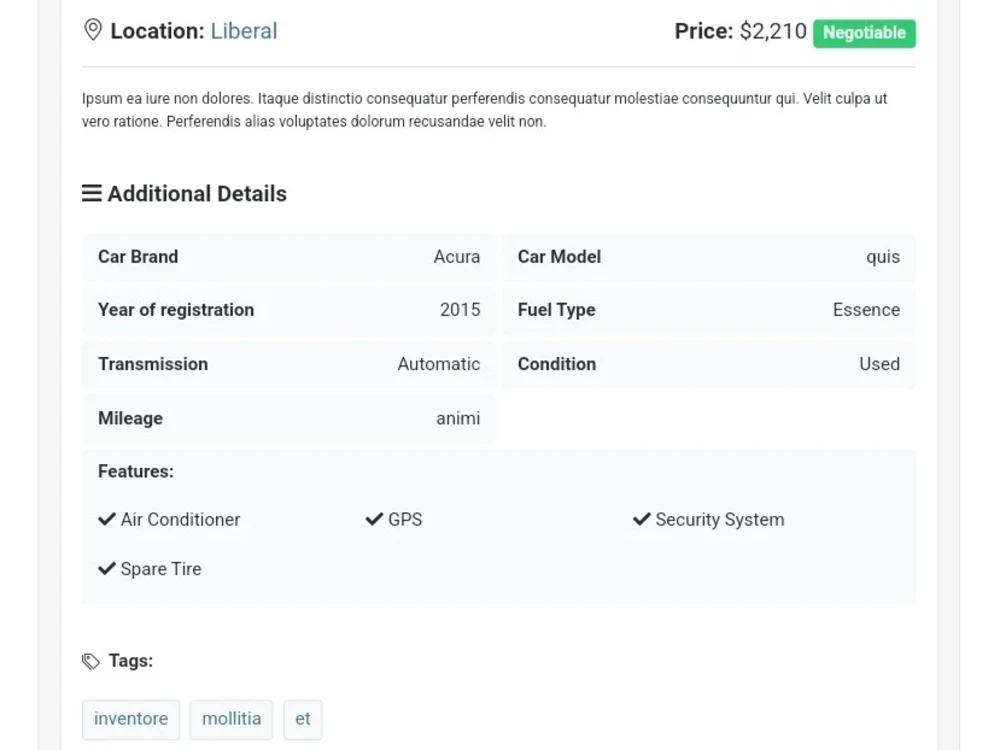Click the Spare Tire checkmark icon
The height and width of the screenshot is (750, 1000).
click(x=107, y=568)
